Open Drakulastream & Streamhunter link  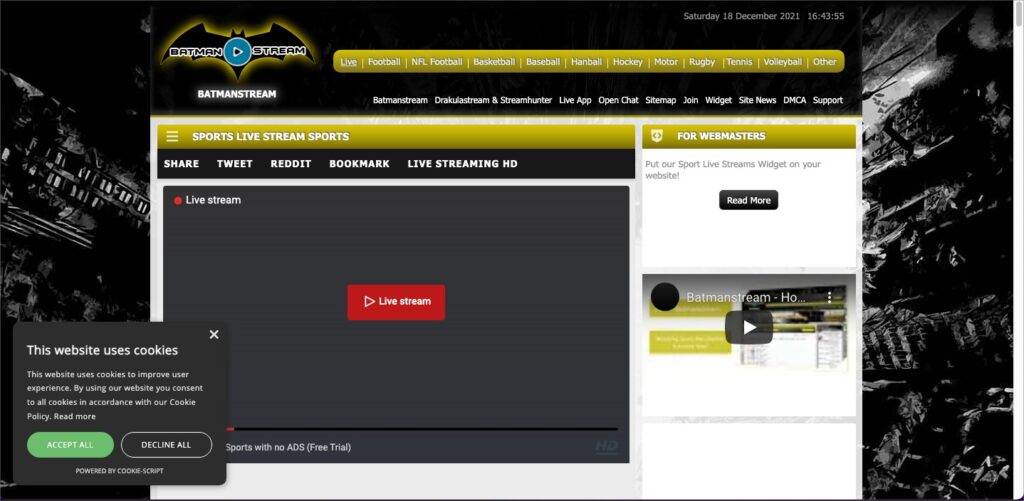[x=493, y=101]
